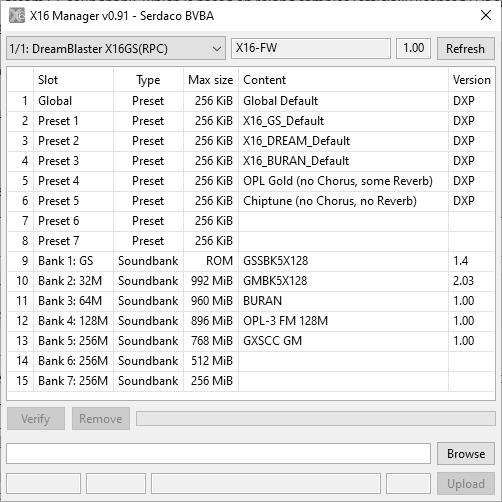The width and height of the screenshot is (502, 502).
Task: Select the Preset 4 slot row
Action: (251, 181)
